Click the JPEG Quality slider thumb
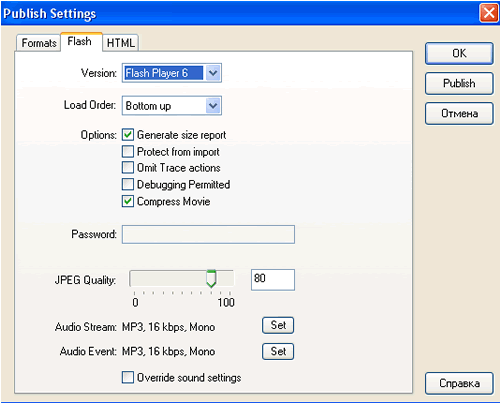The image size is (500, 403). coord(211,279)
